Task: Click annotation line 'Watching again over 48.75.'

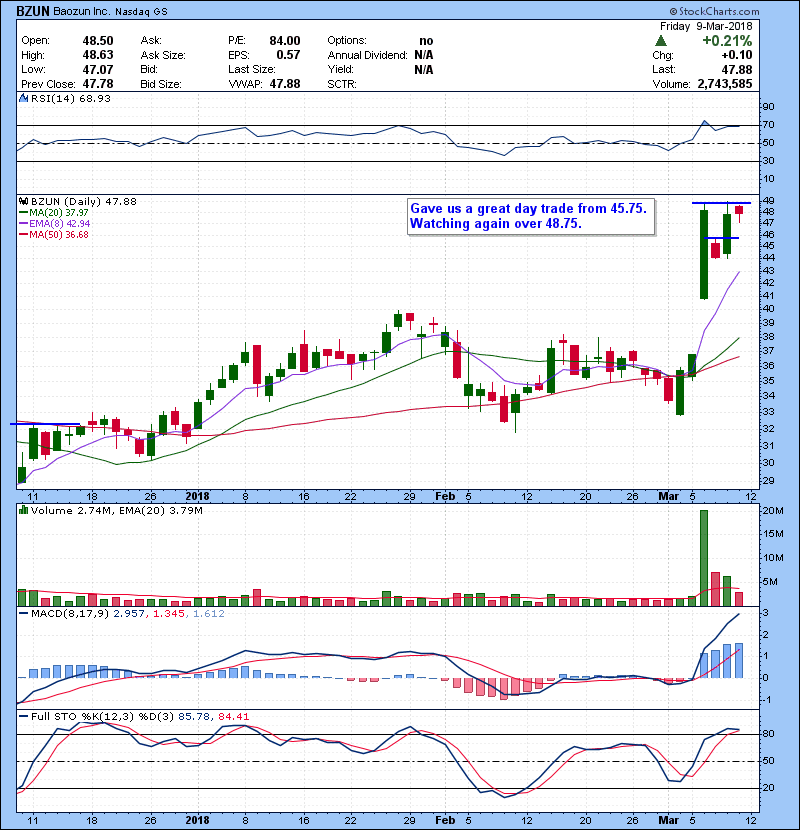Action: coord(496,223)
